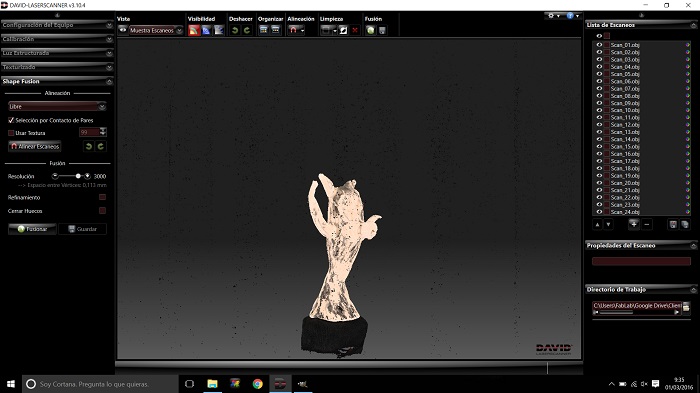Click the color icon of Scan_01.obj
This screenshot has height=393, width=700.
[x=688, y=45]
